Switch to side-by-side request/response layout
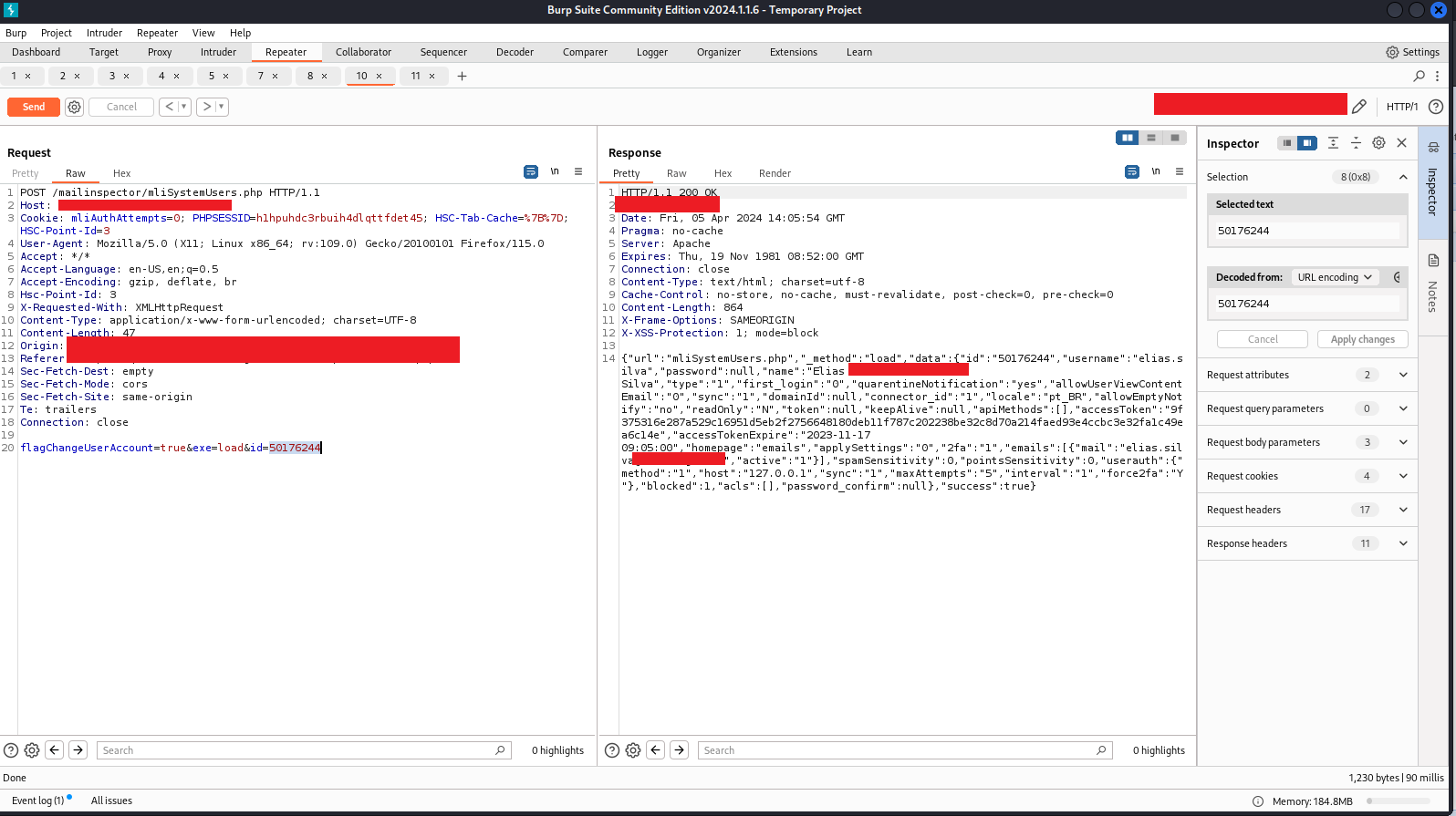The image size is (1456, 816). pyautogui.click(x=1128, y=138)
